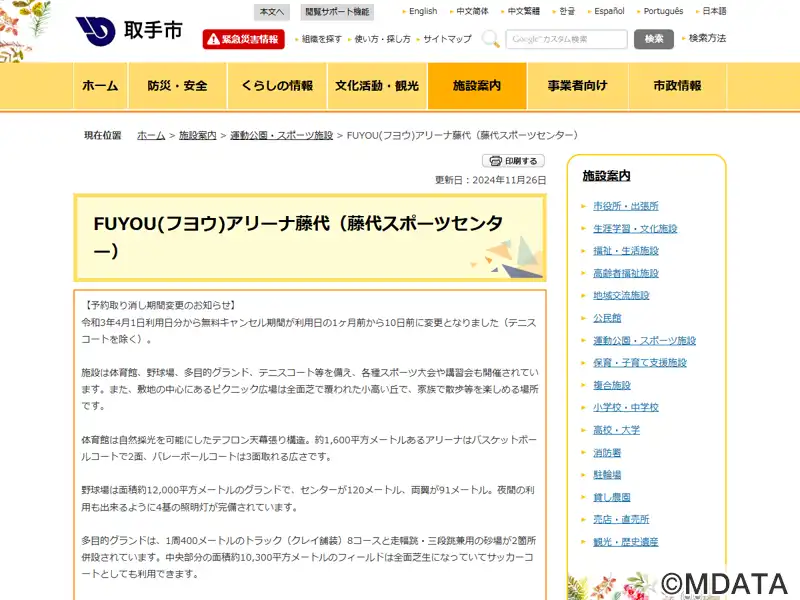The image size is (800, 600).
Task: Select 文化活動・観光 navigation tab
Action: point(377,86)
